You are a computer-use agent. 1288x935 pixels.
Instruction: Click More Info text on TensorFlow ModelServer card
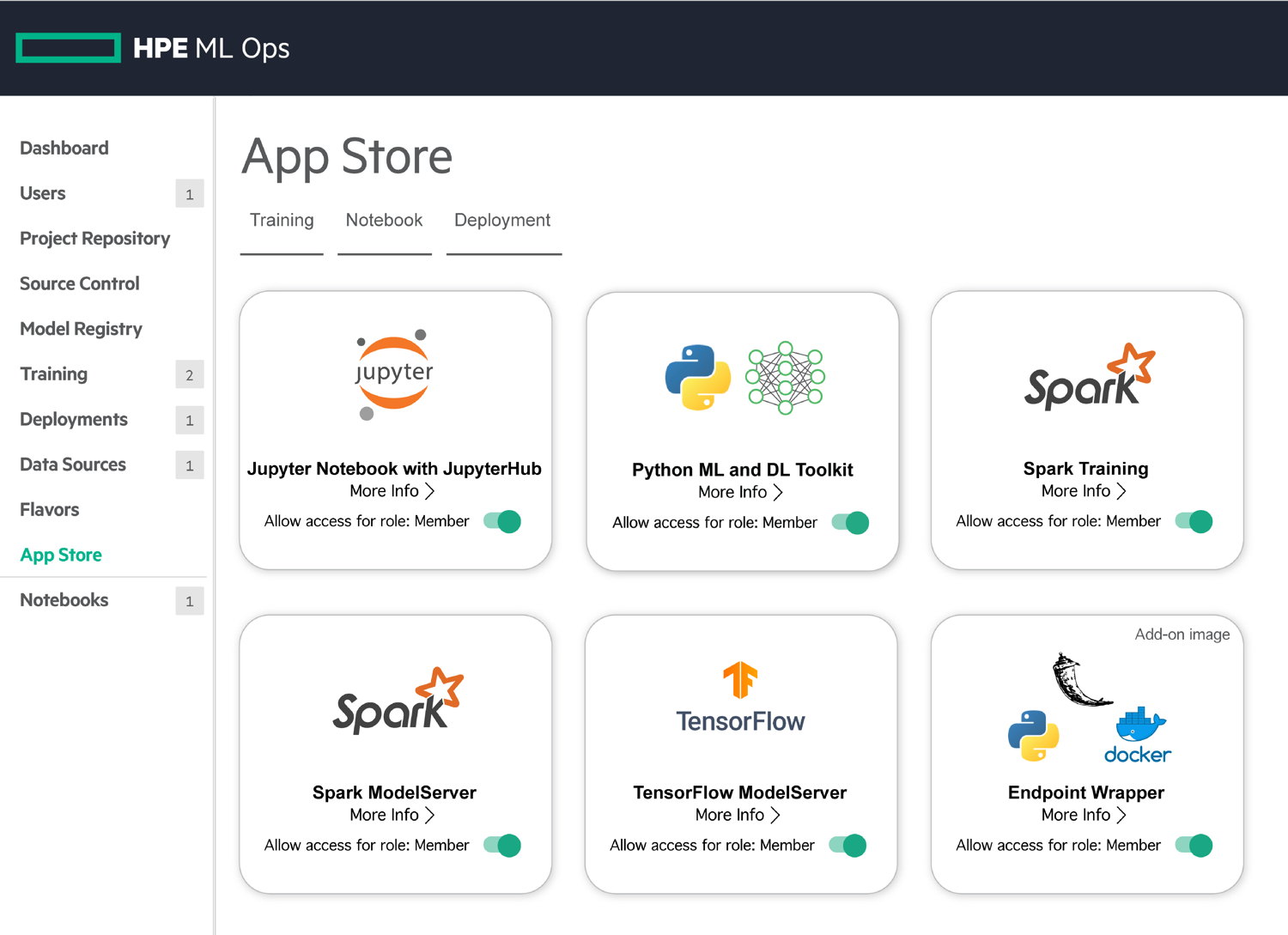[730, 815]
